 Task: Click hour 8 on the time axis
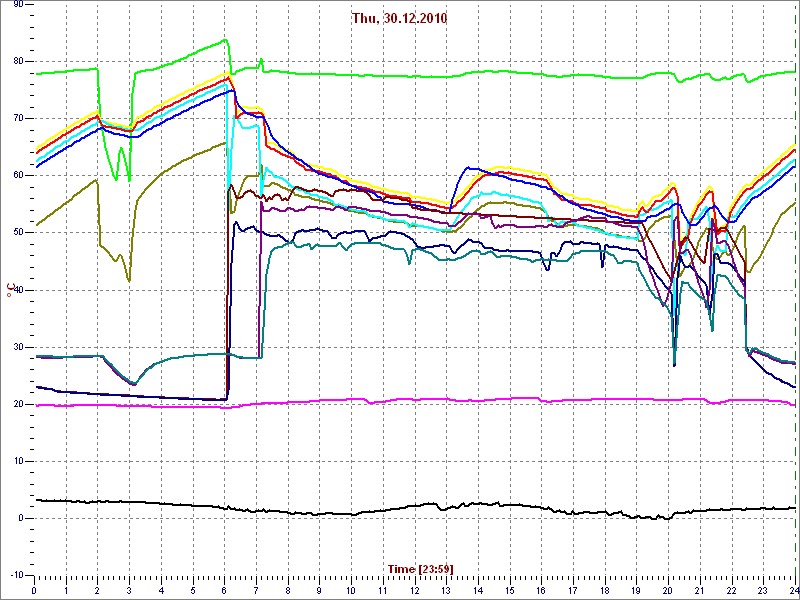[288, 591]
